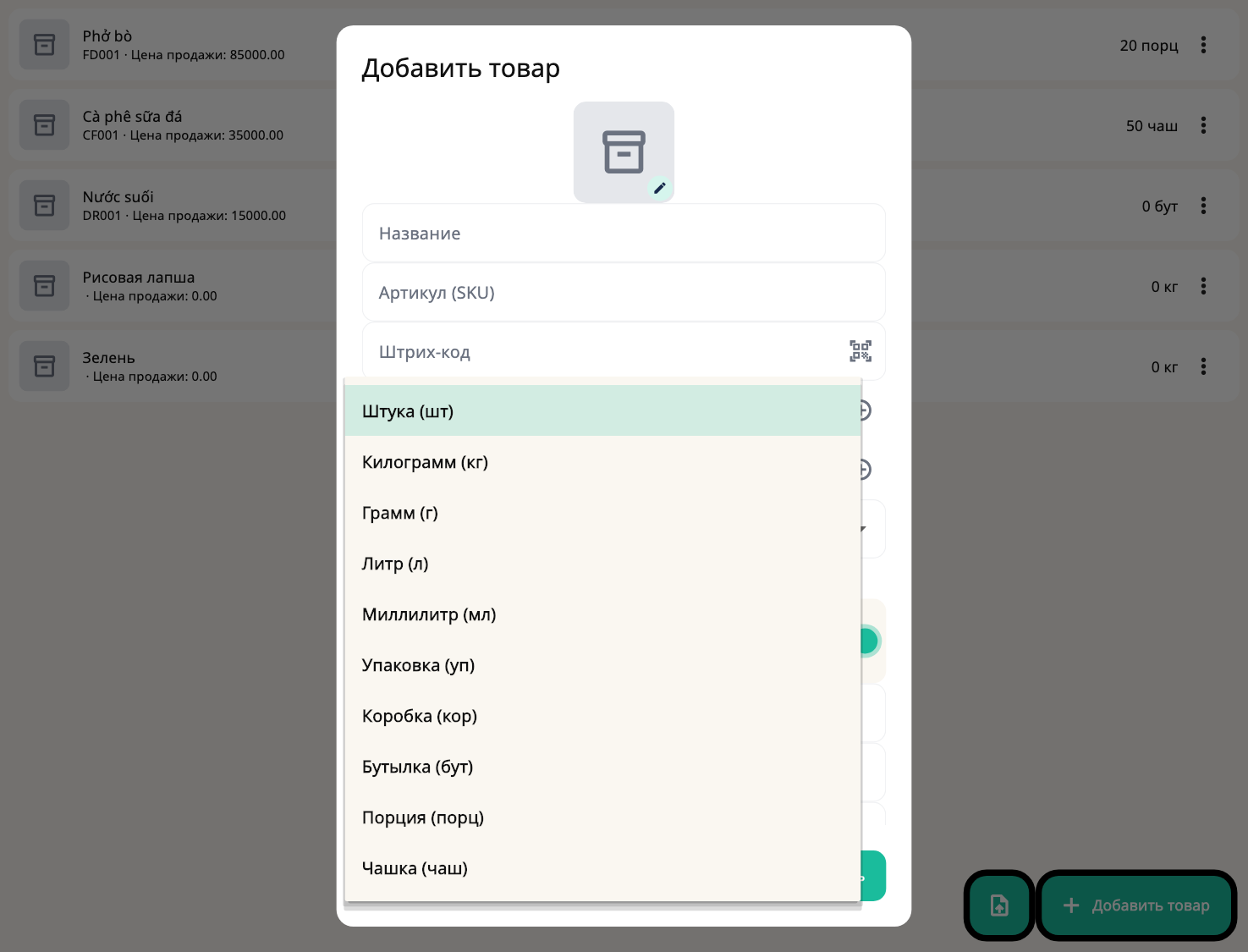Screen dimensions: 1248x952
Task: Click the Cà phê sữa đá box icon
Action: 44,125
